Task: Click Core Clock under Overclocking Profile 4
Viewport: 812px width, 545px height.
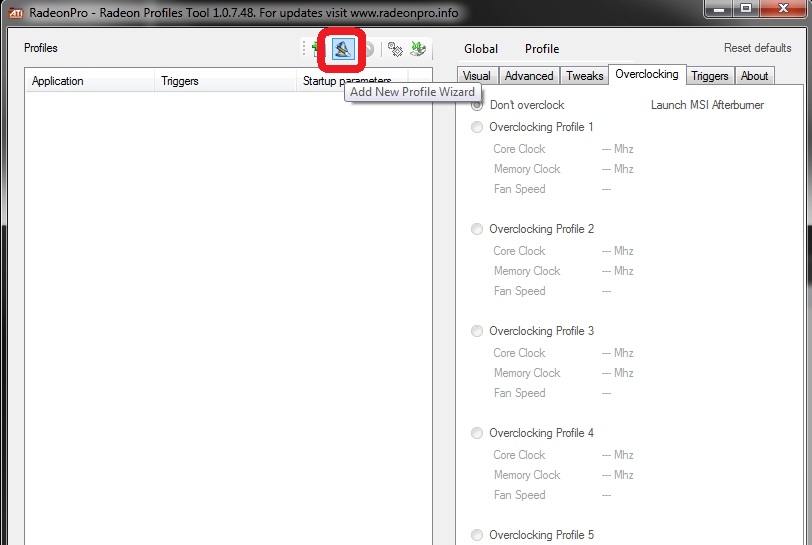Action: tap(519, 455)
